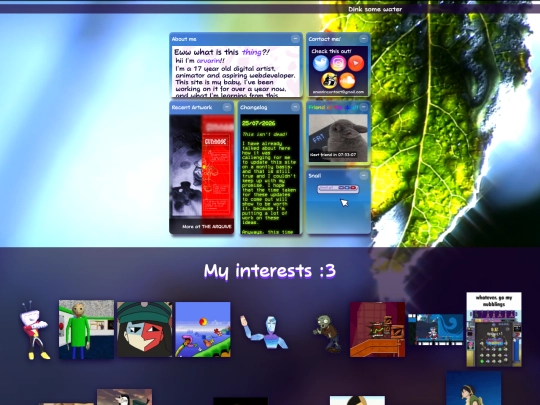Open the 'whatever, go my nubblings' meme thumbnail
The height and width of the screenshot is (405, 540).
pyautogui.click(x=494, y=330)
